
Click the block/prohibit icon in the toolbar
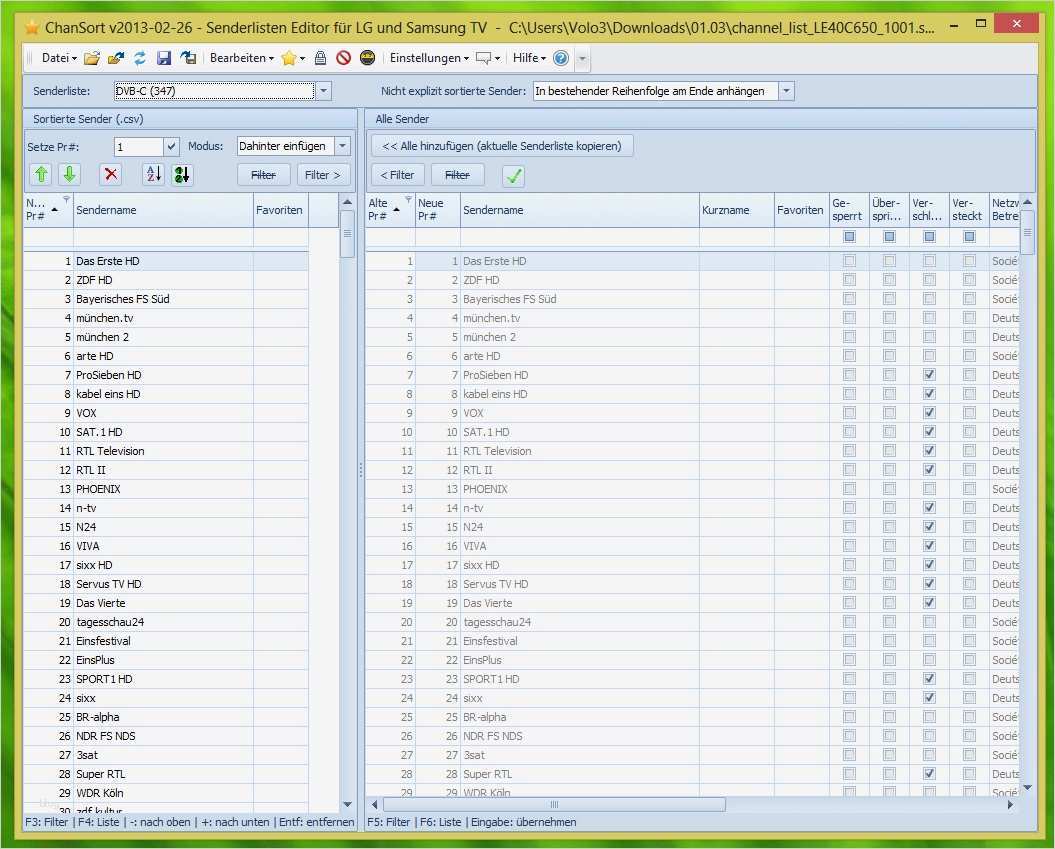(x=343, y=58)
